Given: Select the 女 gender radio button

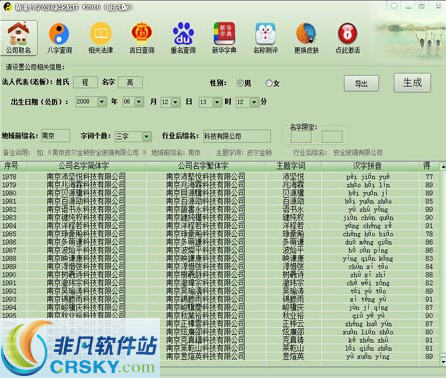Looking at the screenshot, I should point(269,83).
